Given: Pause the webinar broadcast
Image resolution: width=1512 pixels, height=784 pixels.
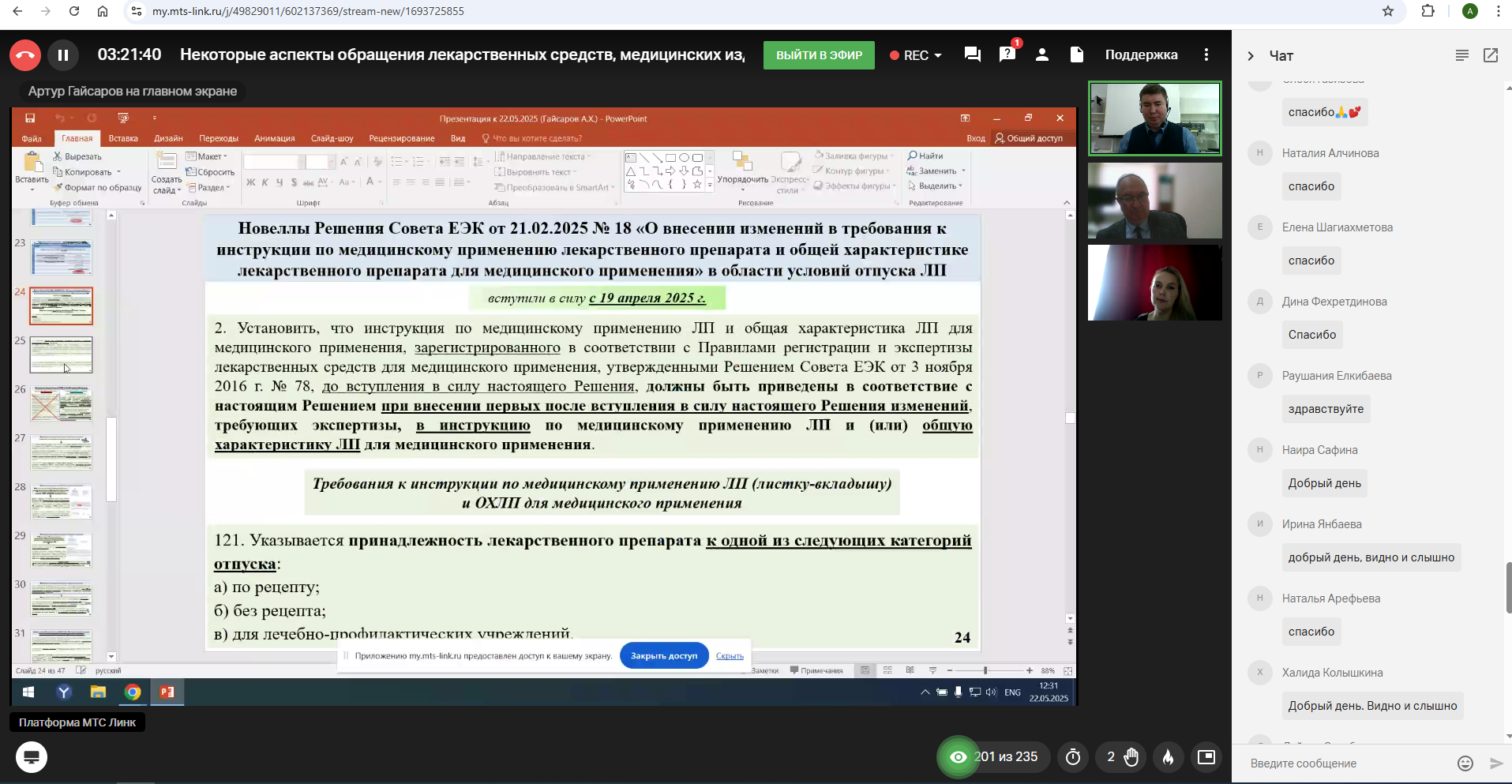Looking at the screenshot, I should [63, 55].
